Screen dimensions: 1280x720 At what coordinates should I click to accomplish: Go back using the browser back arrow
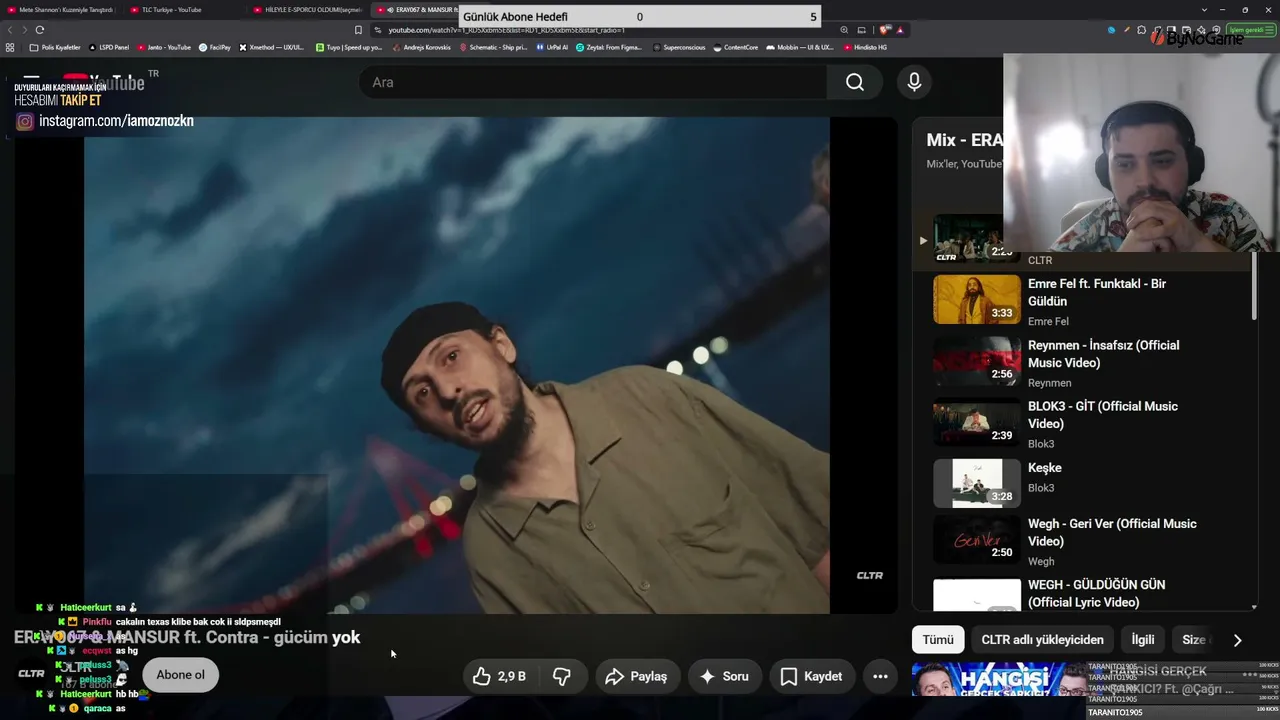11,30
